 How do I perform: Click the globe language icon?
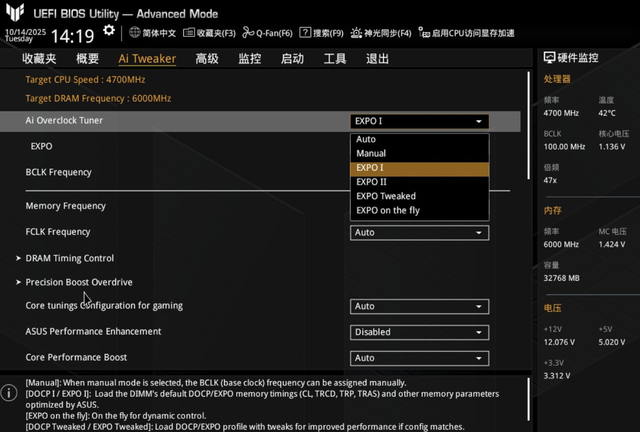pyautogui.click(x=135, y=32)
